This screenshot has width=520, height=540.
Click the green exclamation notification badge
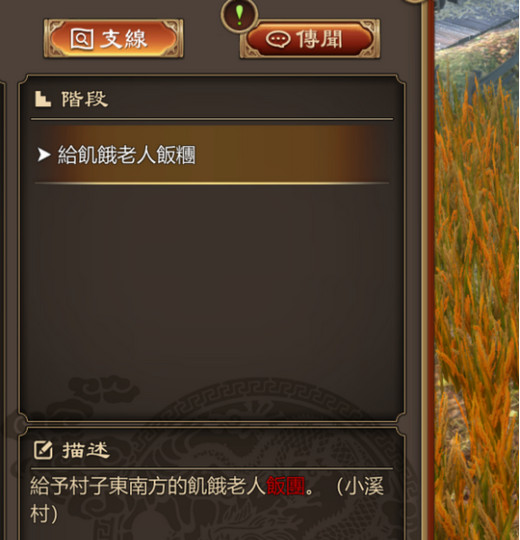tap(240, 15)
